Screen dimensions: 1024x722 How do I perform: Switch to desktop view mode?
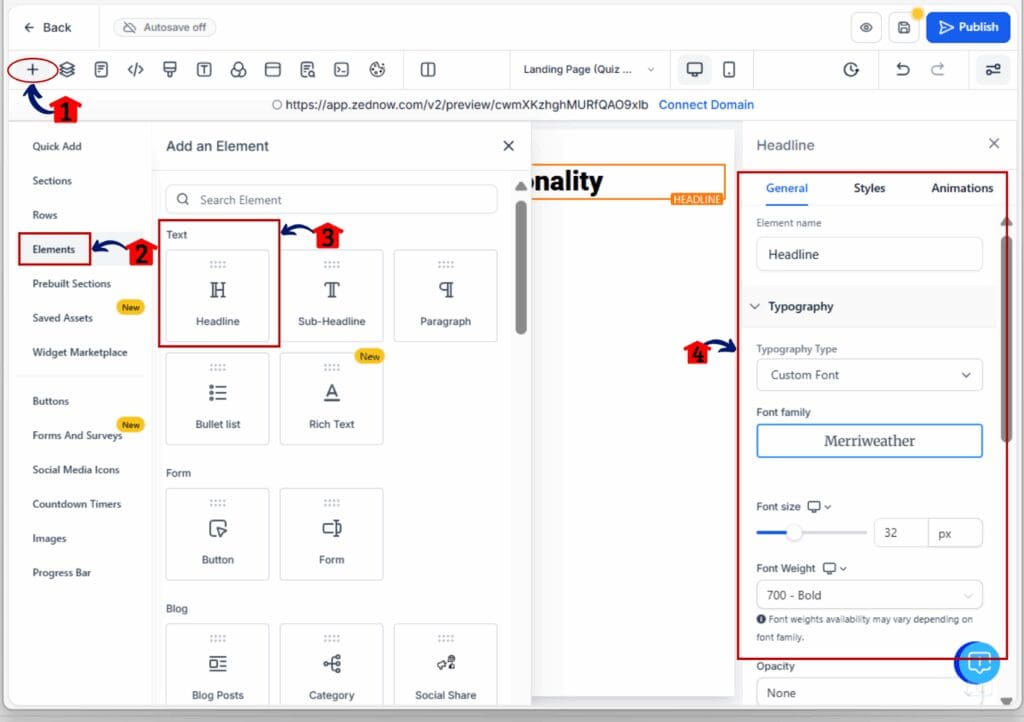(x=694, y=70)
